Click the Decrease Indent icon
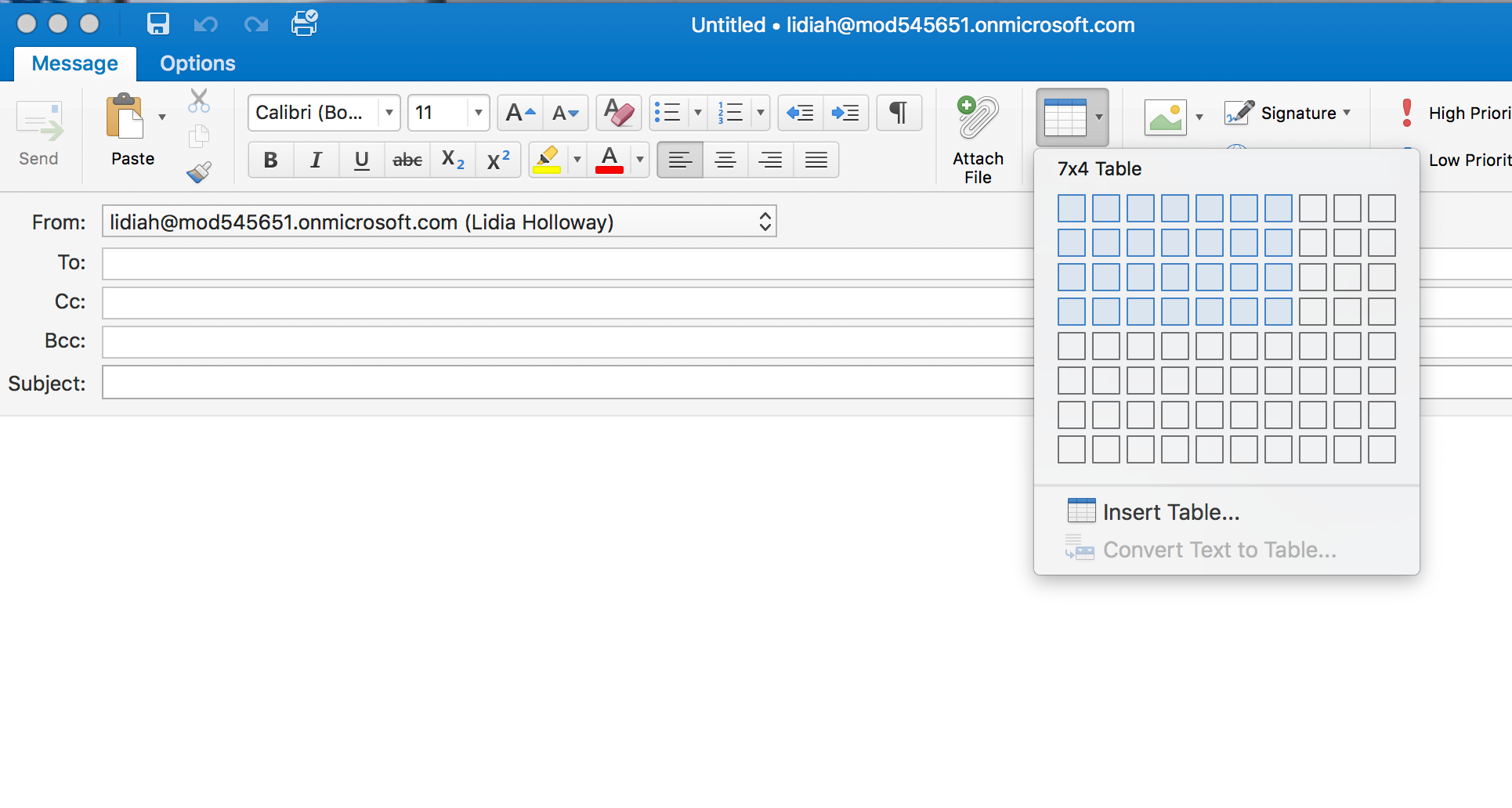Screen dimensions: 1512x808 coord(800,113)
